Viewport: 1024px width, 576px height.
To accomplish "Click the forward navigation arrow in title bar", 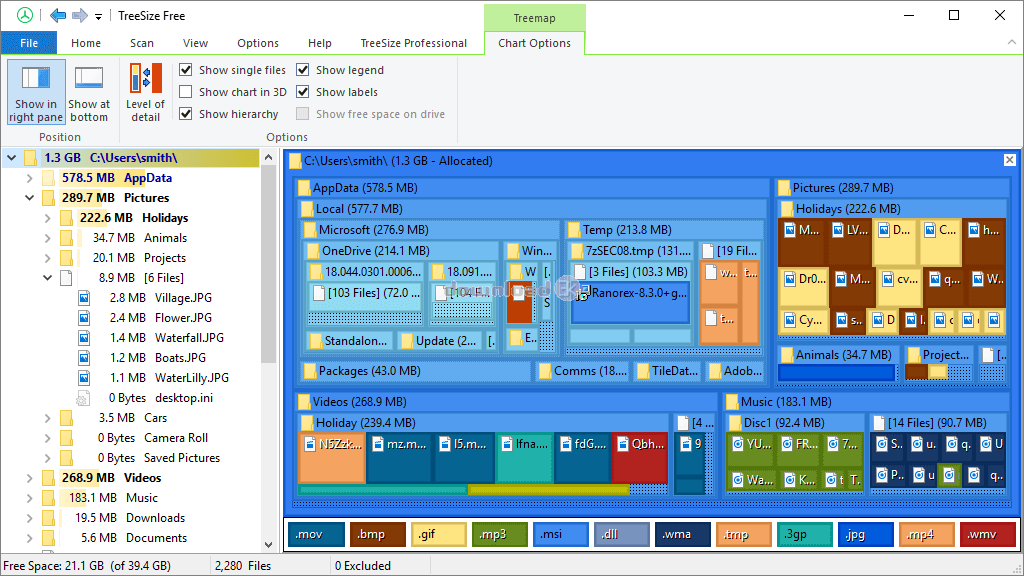I will pos(79,15).
